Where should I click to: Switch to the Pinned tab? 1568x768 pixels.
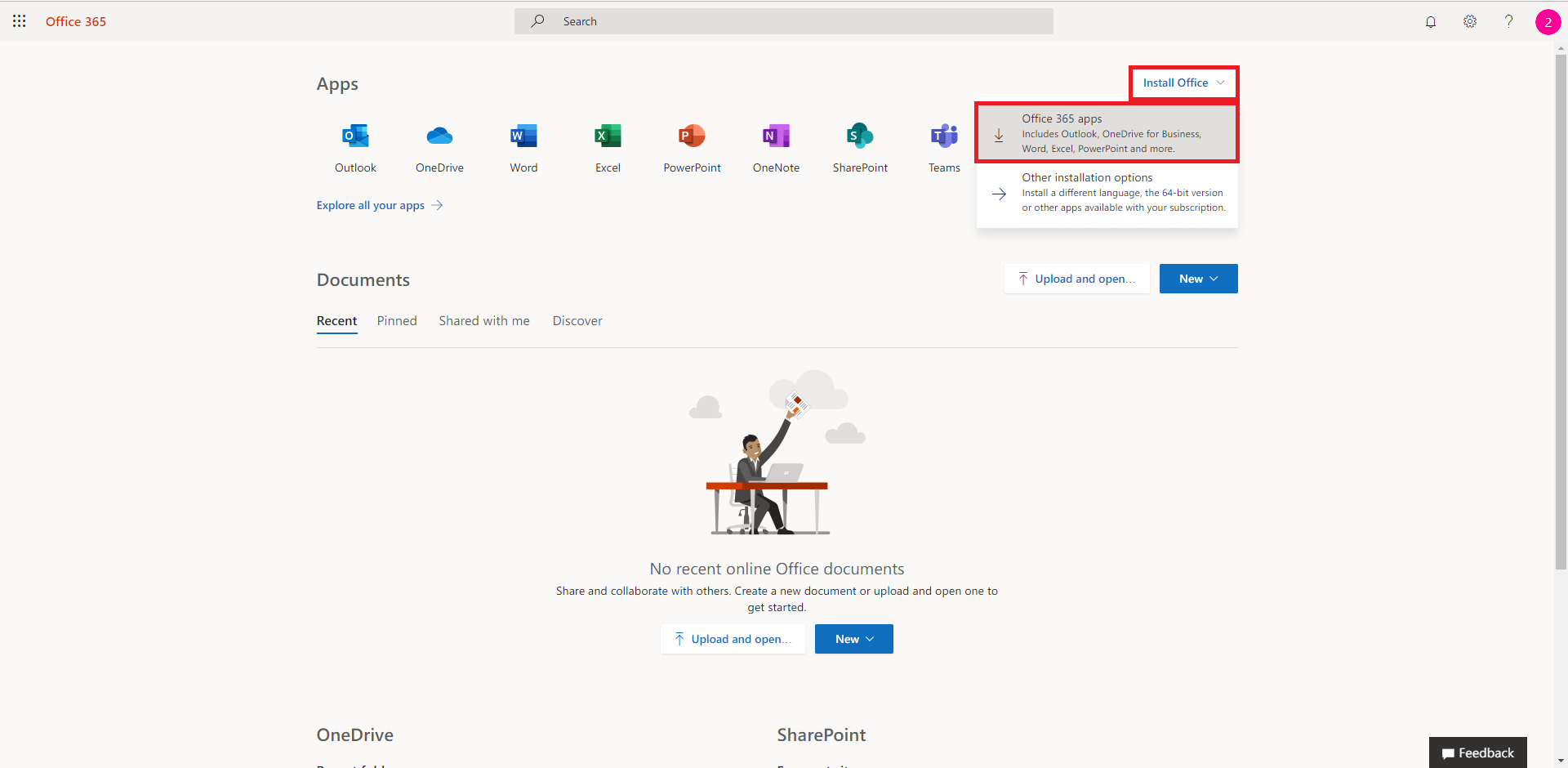click(397, 321)
